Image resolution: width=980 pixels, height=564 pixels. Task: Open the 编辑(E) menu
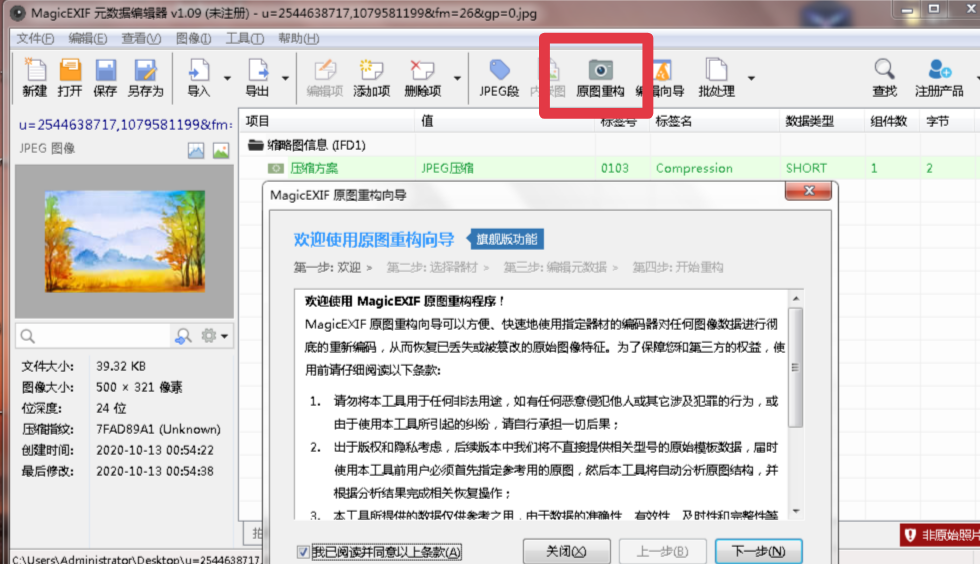coord(88,39)
